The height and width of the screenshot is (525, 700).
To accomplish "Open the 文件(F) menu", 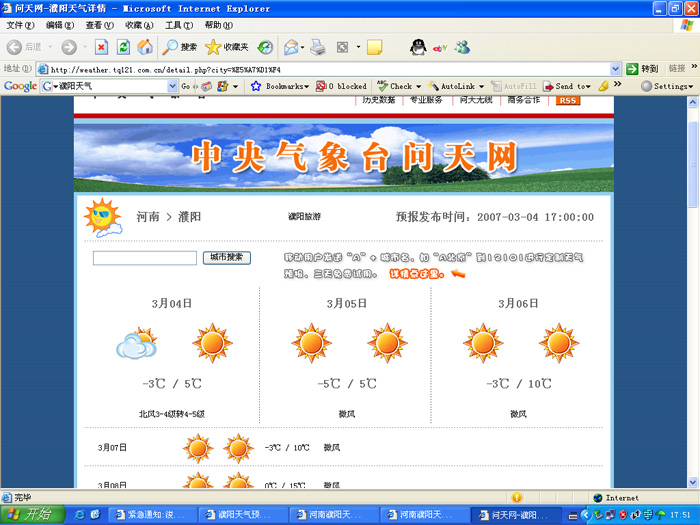I will [x=20, y=25].
